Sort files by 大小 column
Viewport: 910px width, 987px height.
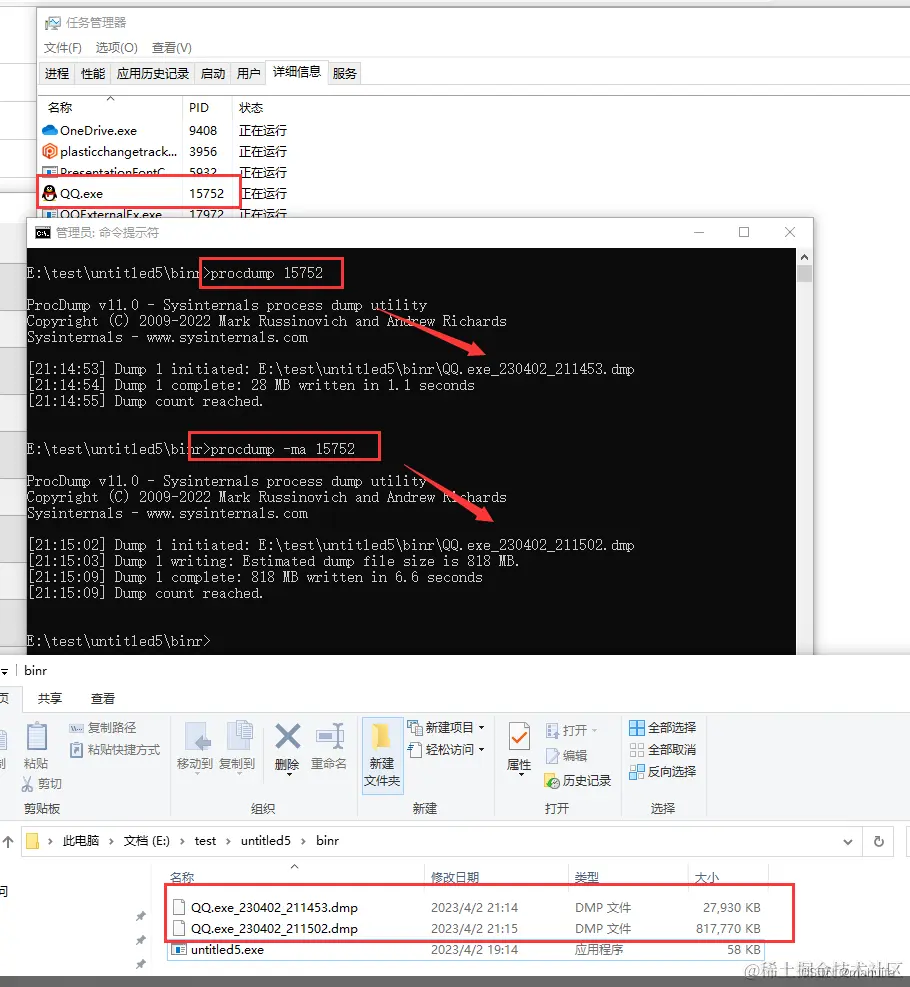[x=707, y=877]
